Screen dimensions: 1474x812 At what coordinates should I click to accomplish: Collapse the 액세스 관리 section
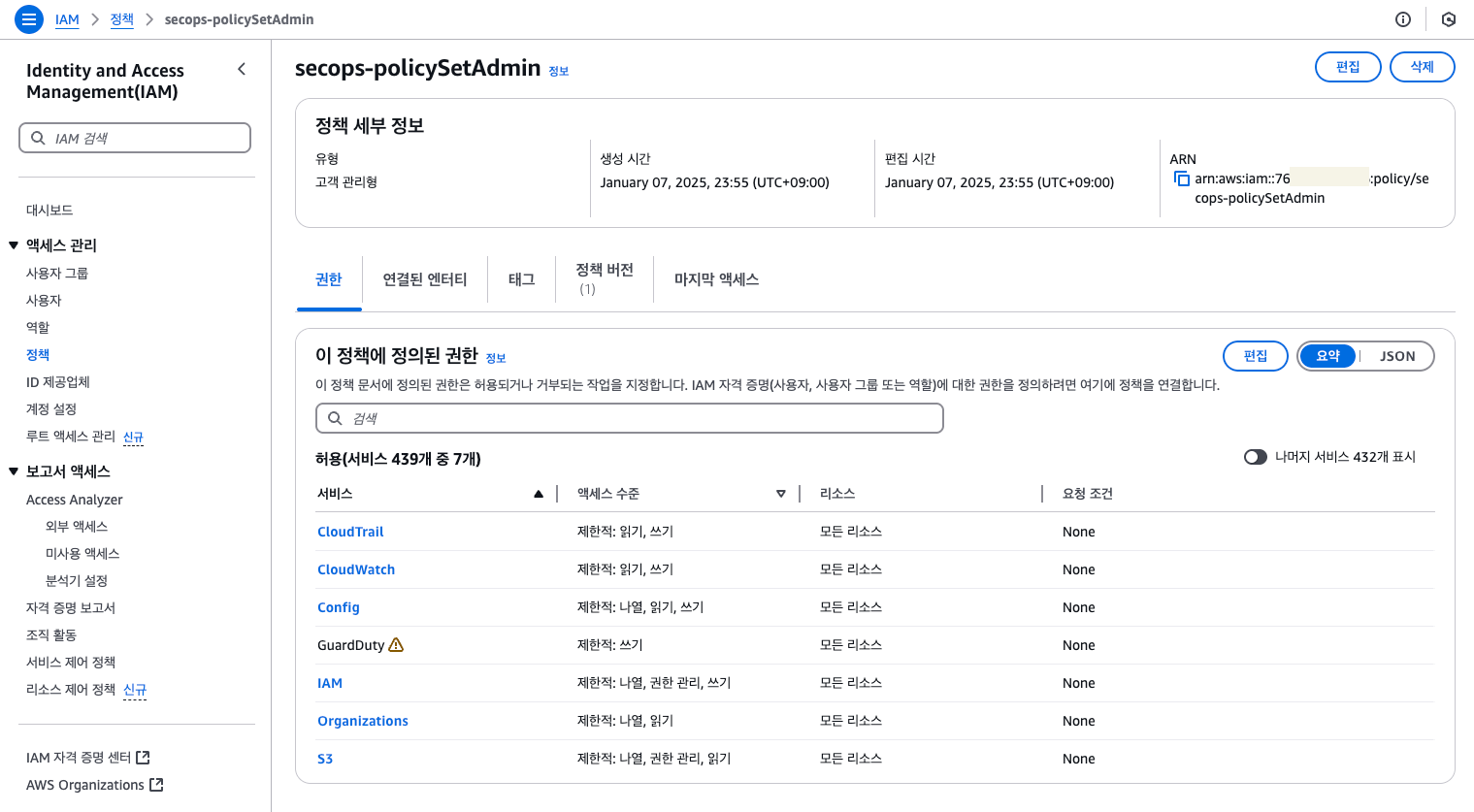(x=14, y=245)
